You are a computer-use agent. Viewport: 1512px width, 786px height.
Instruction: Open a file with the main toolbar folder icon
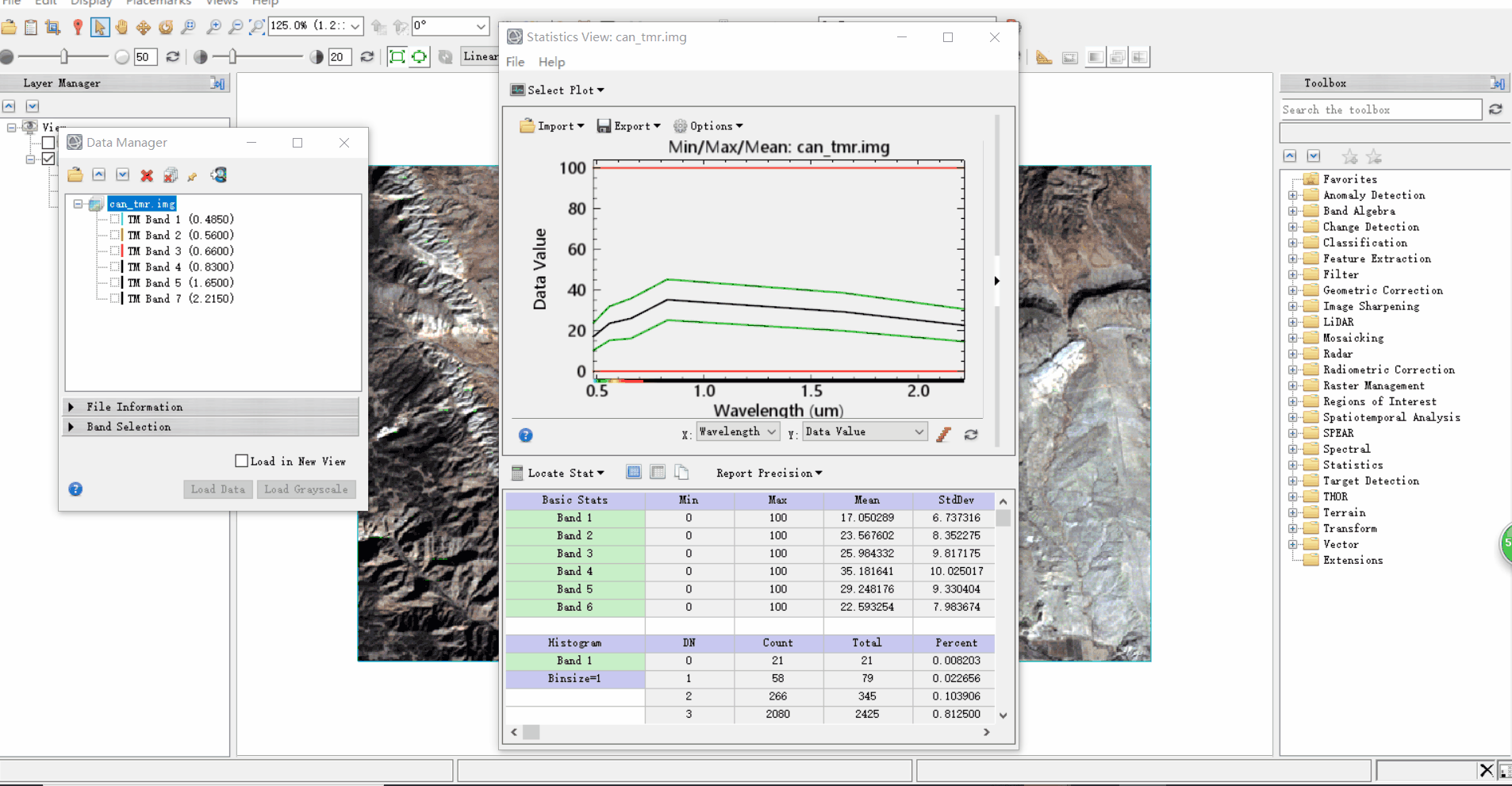click(10, 28)
